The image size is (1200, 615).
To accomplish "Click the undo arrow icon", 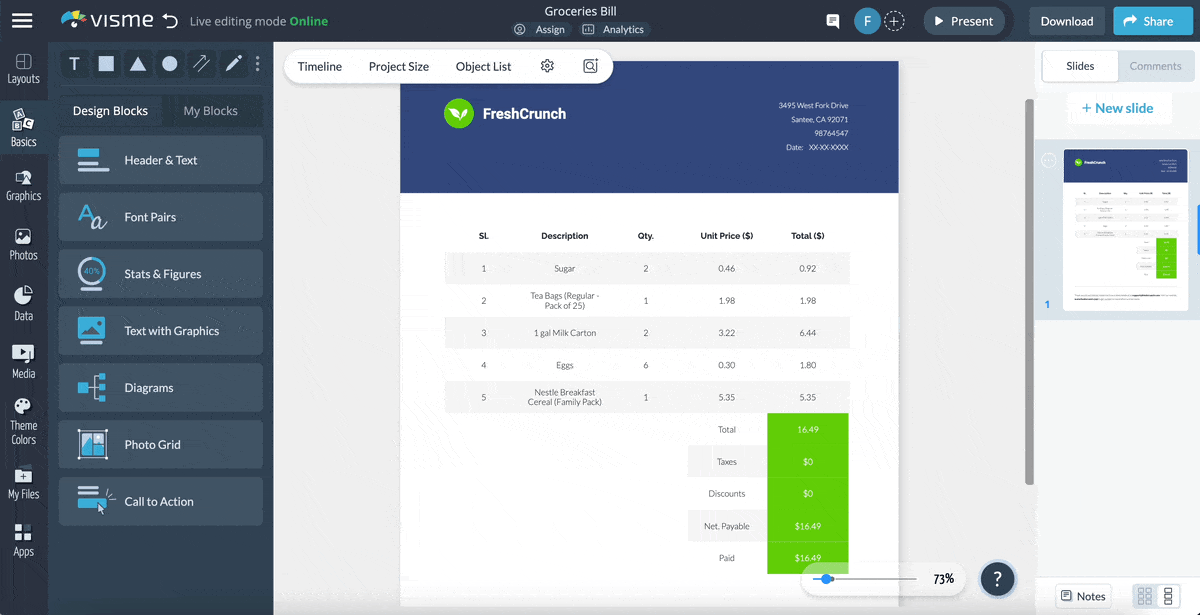I will click(170, 21).
